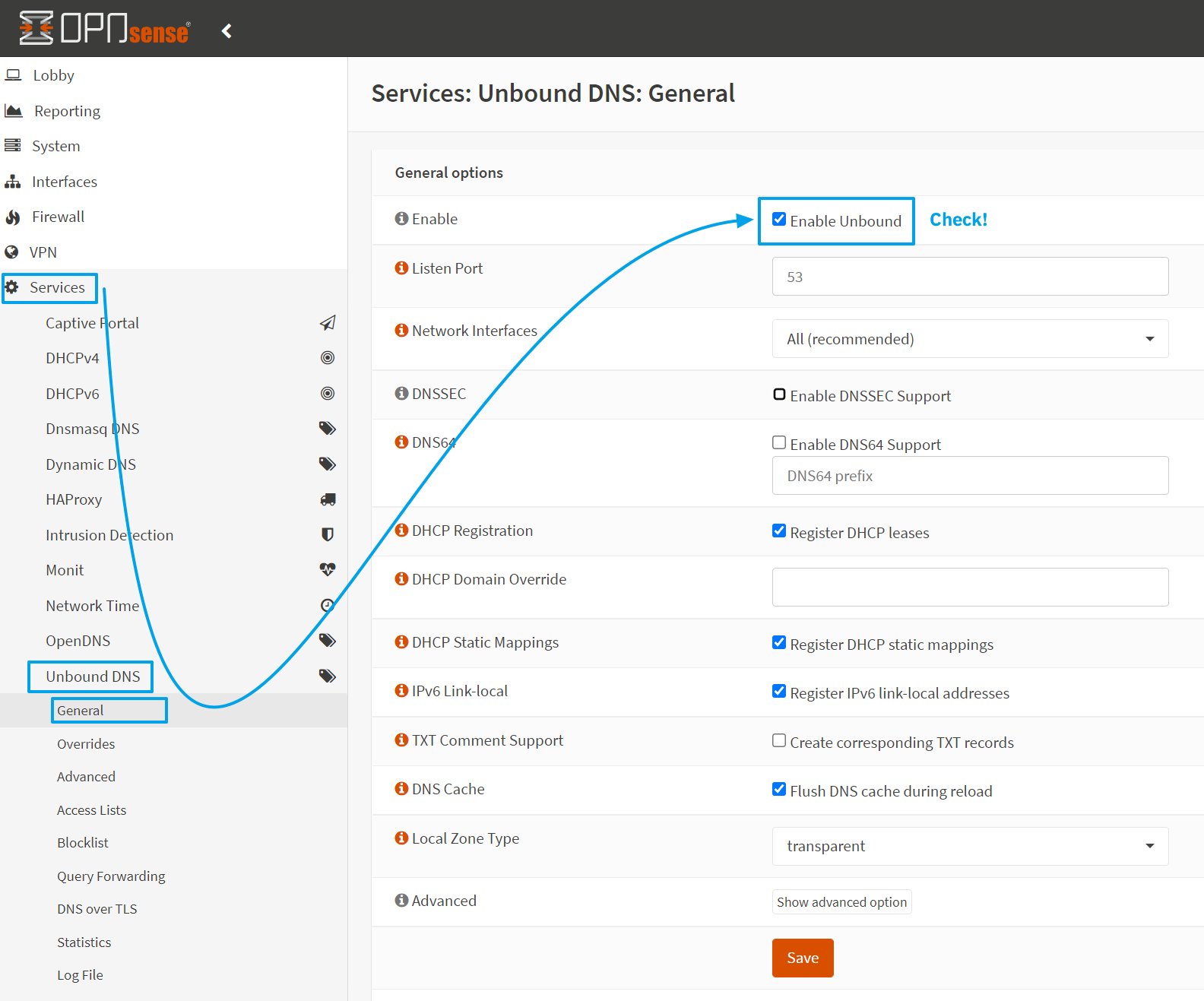Toggle Register DHCP leases checkbox
1204x1001 pixels.
click(779, 531)
